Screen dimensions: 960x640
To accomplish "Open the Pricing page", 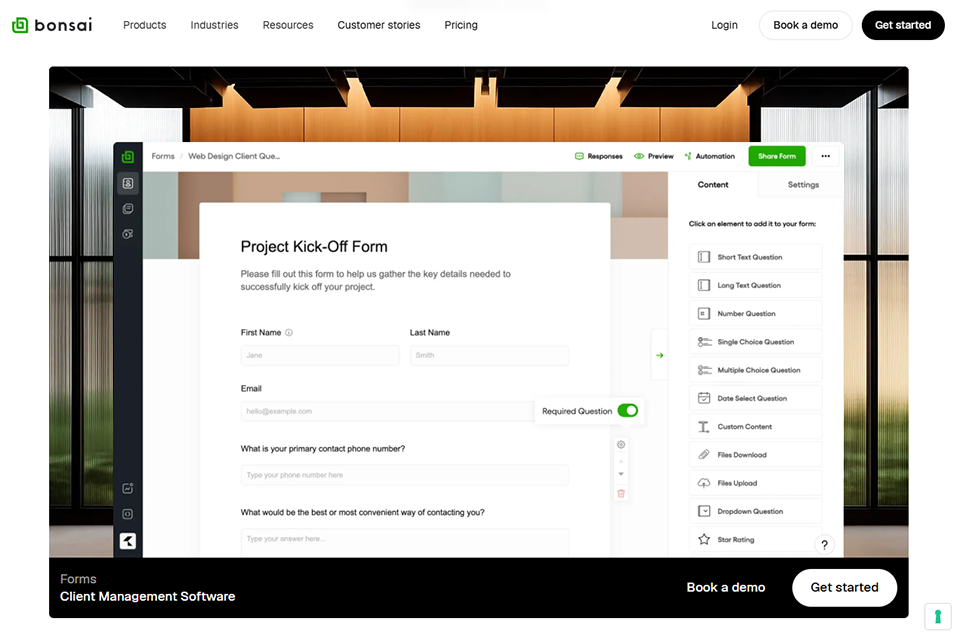I will (x=461, y=25).
